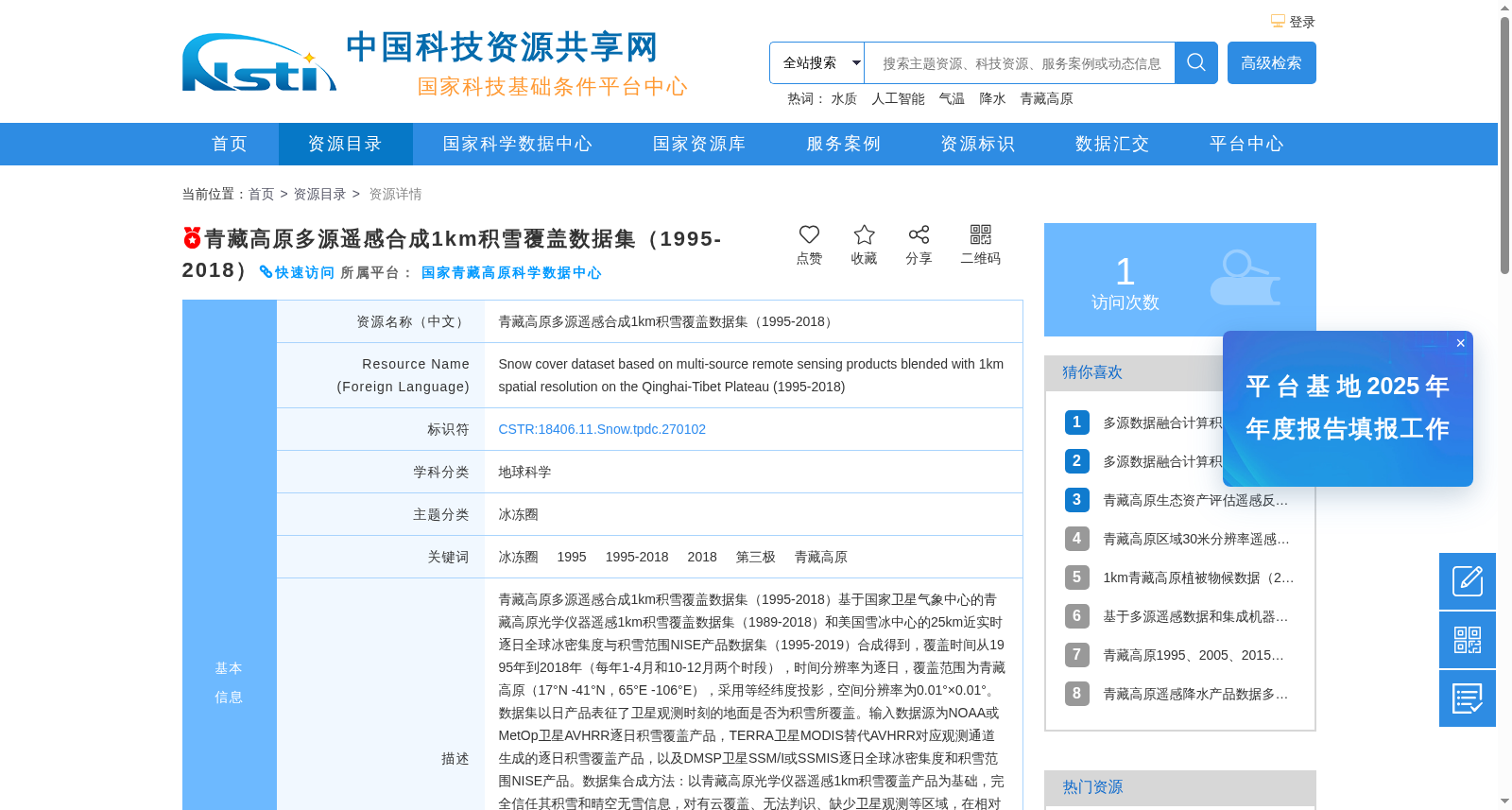Open the CSTR identifier link
Screen dimensions: 1512x810
click(602, 429)
